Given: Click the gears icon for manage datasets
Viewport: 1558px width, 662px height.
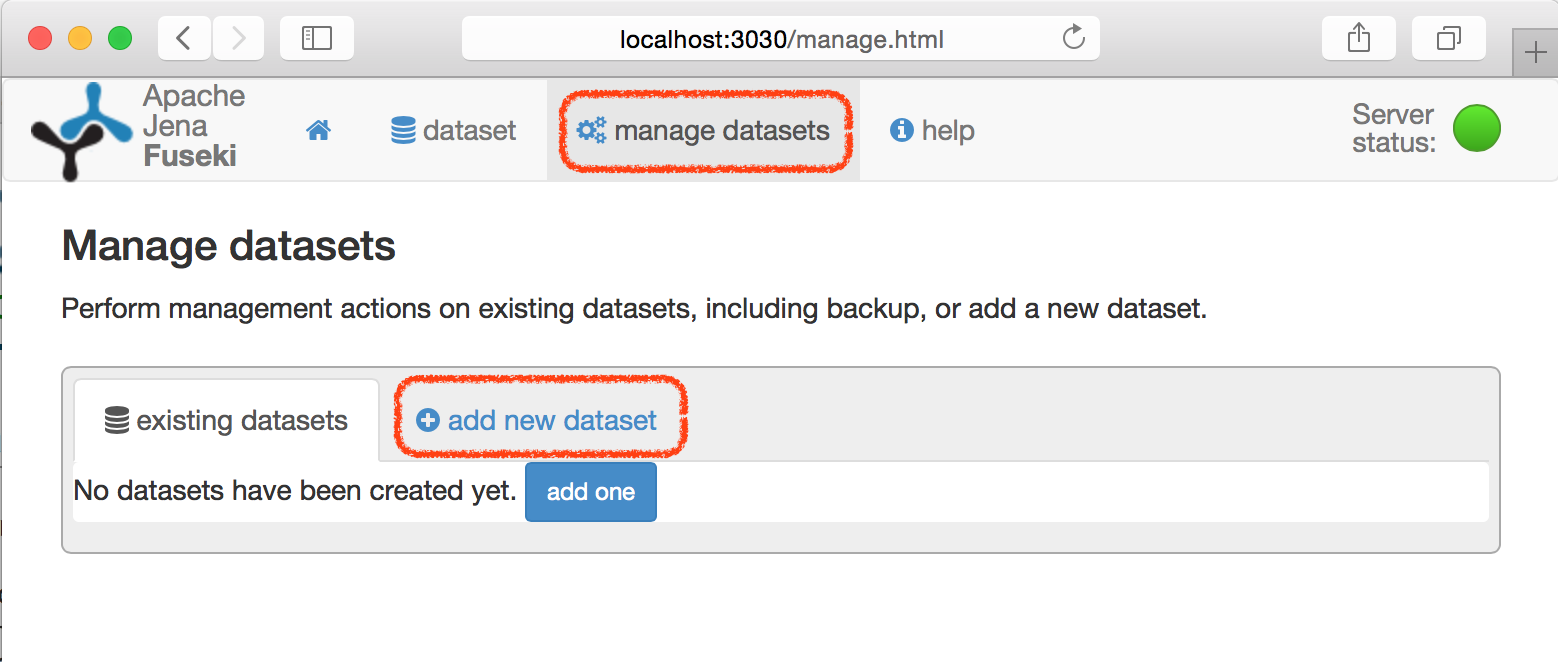Looking at the screenshot, I should (589, 129).
